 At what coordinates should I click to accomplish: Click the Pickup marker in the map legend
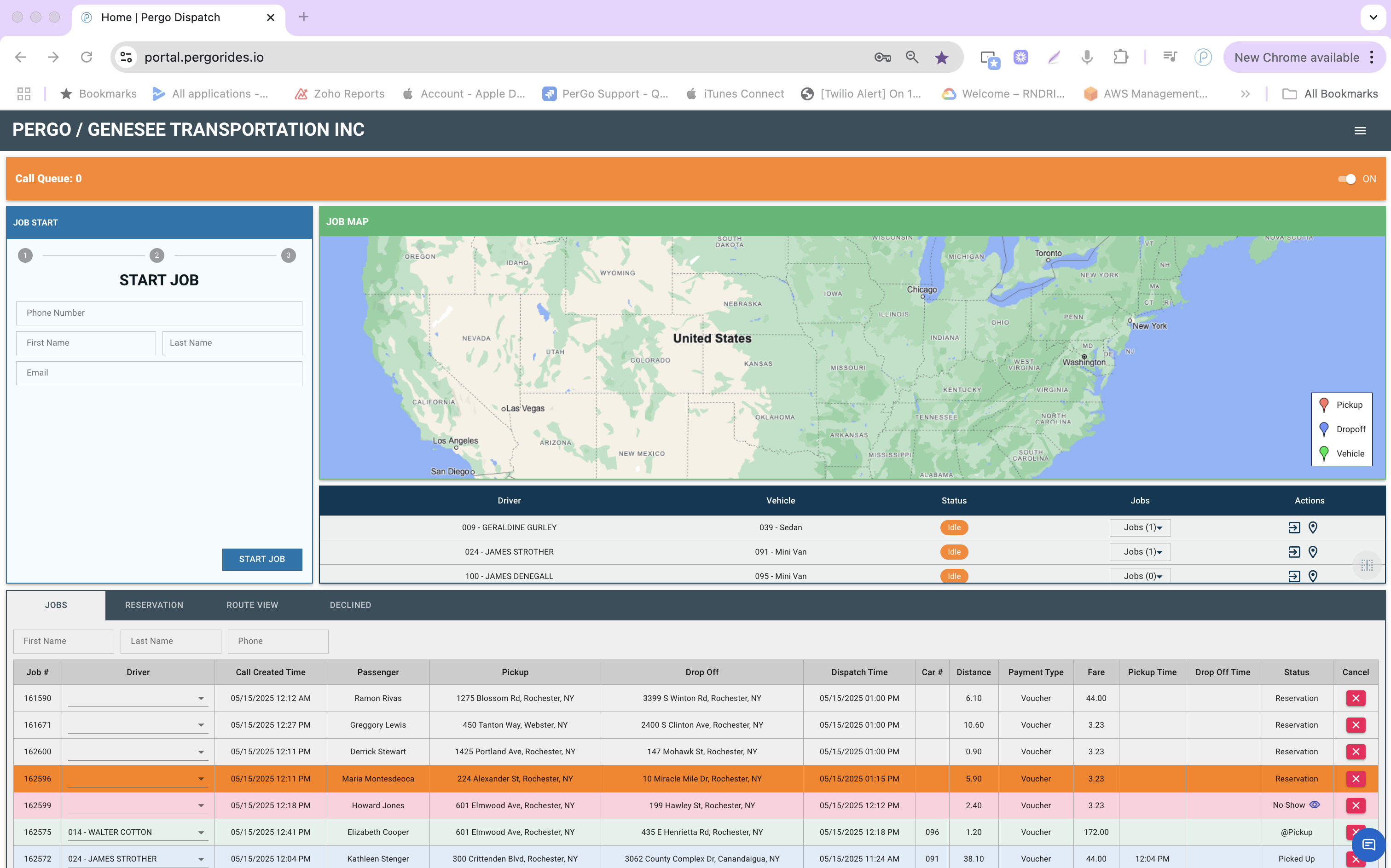1324,405
